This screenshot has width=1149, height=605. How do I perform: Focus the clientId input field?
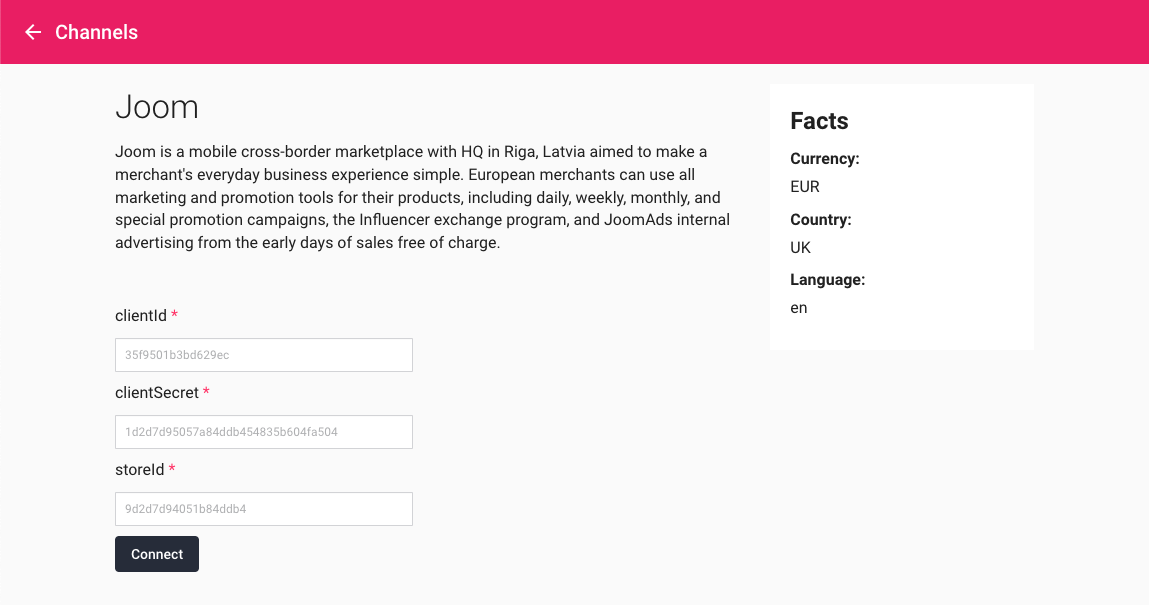click(264, 355)
